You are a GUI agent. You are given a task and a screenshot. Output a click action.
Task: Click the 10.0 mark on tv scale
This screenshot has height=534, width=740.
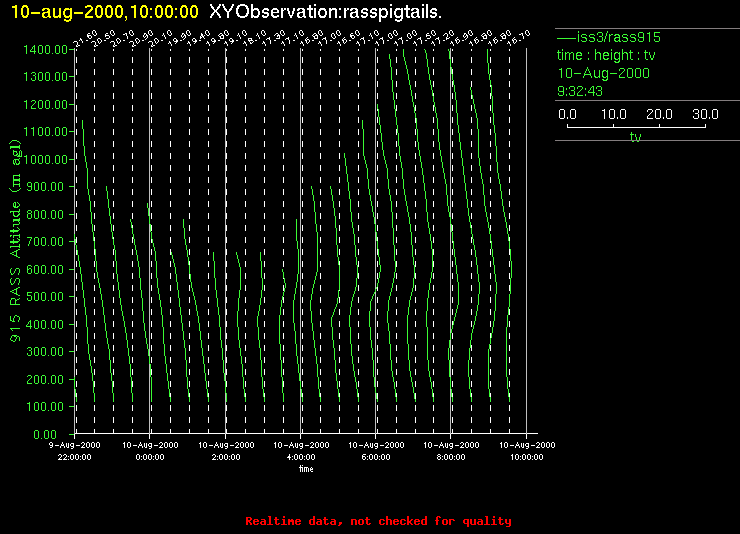pos(614,115)
